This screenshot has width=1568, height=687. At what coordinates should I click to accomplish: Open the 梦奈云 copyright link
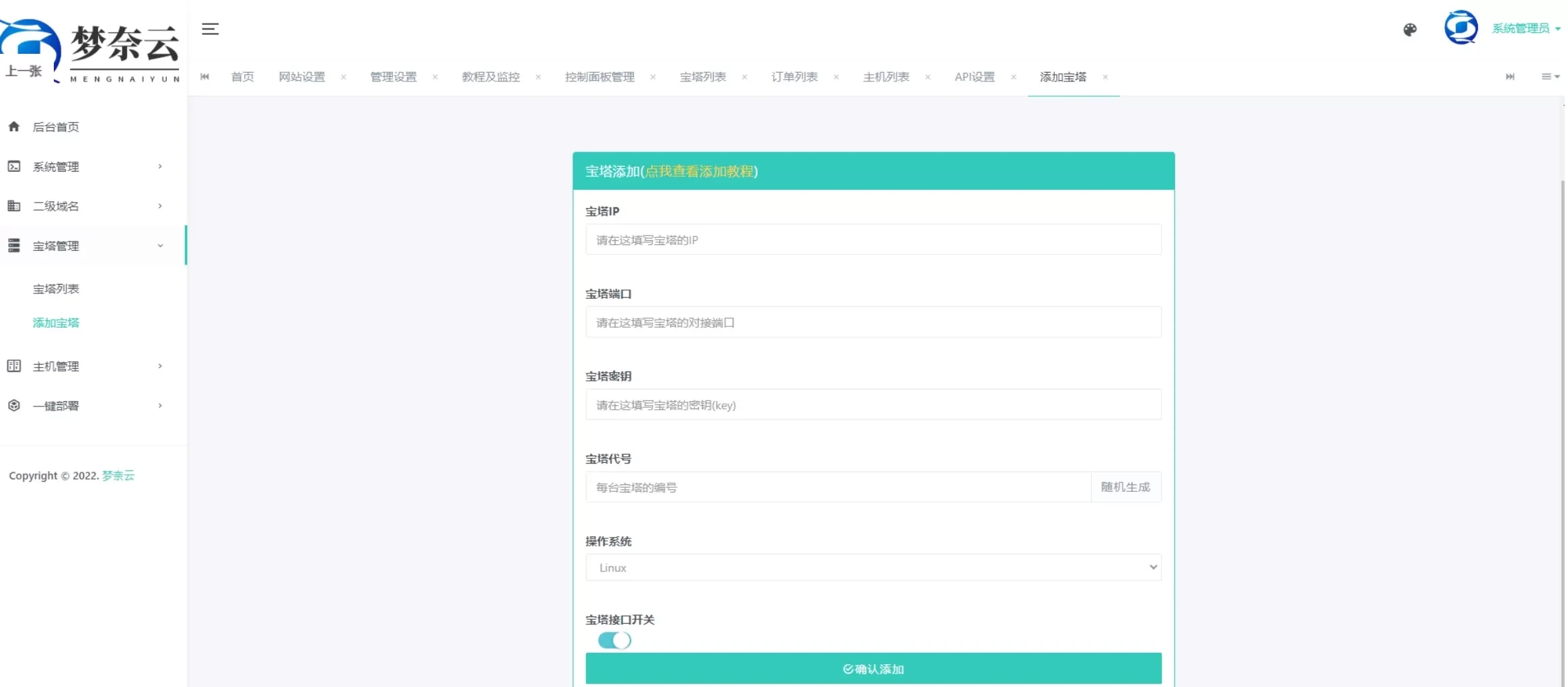click(118, 475)
